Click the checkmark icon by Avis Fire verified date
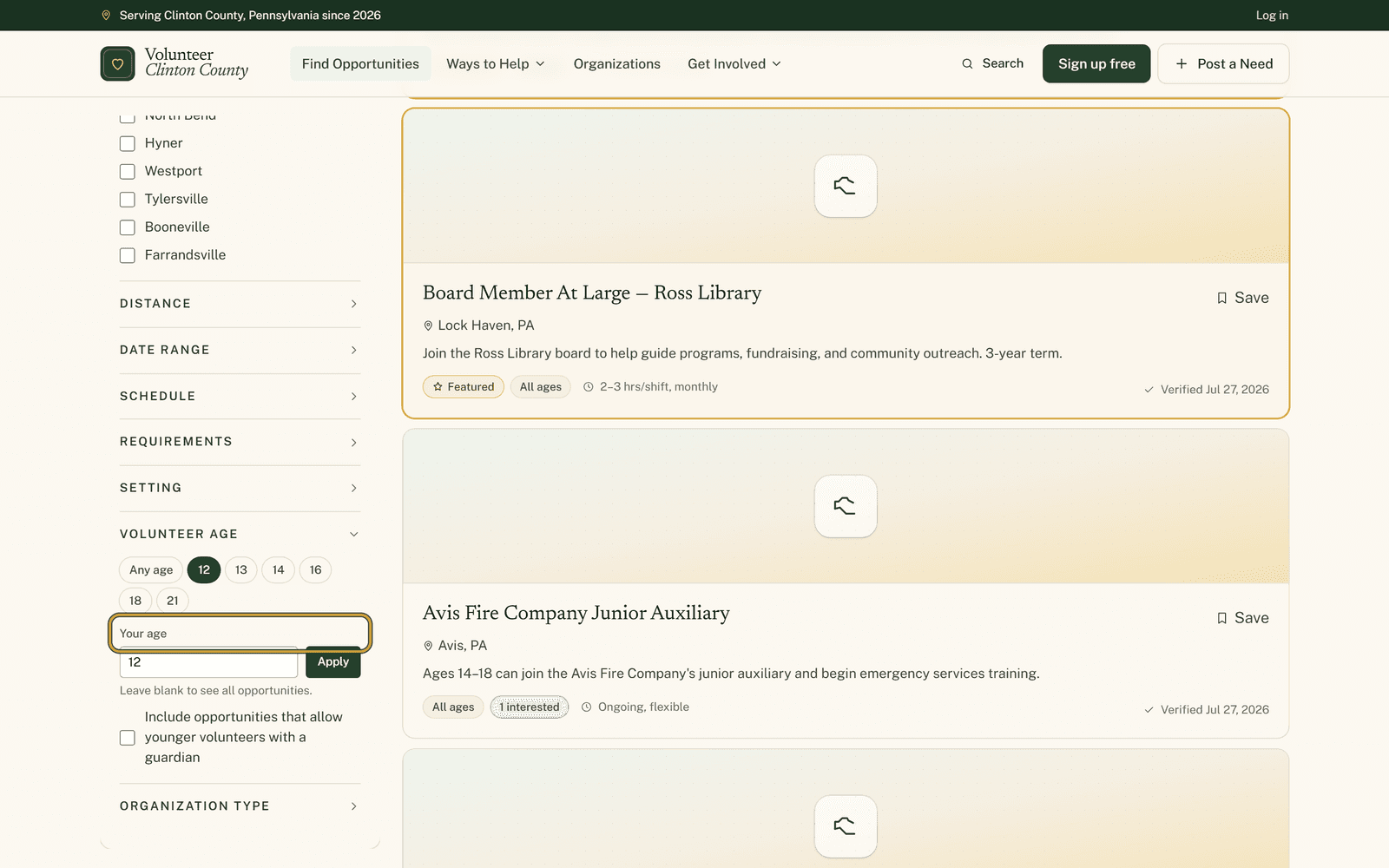The height and width of the screenshot is (868, 1389). point(1149,710)
